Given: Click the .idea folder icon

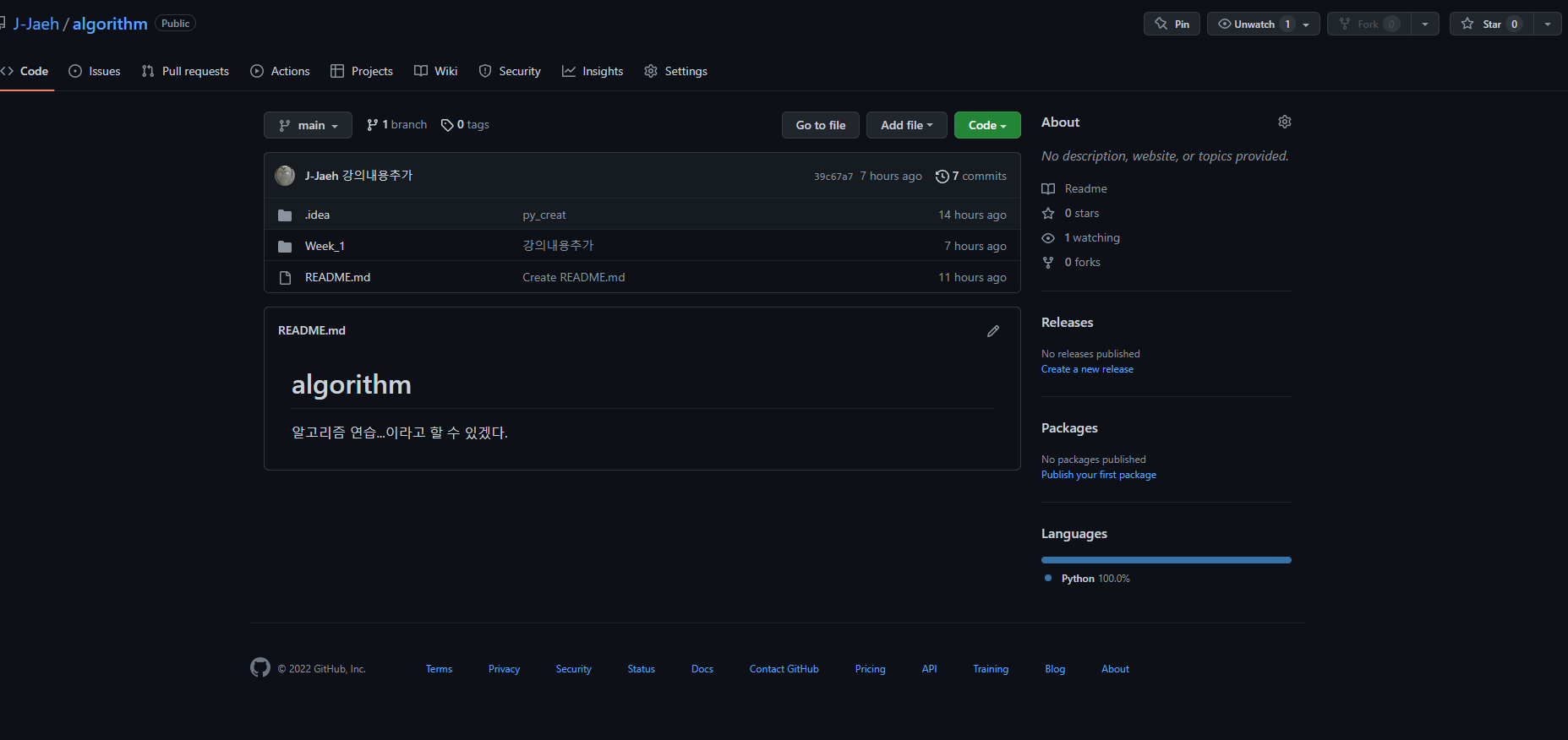Looking at the screenshot, I should click(x=285, y=215).
